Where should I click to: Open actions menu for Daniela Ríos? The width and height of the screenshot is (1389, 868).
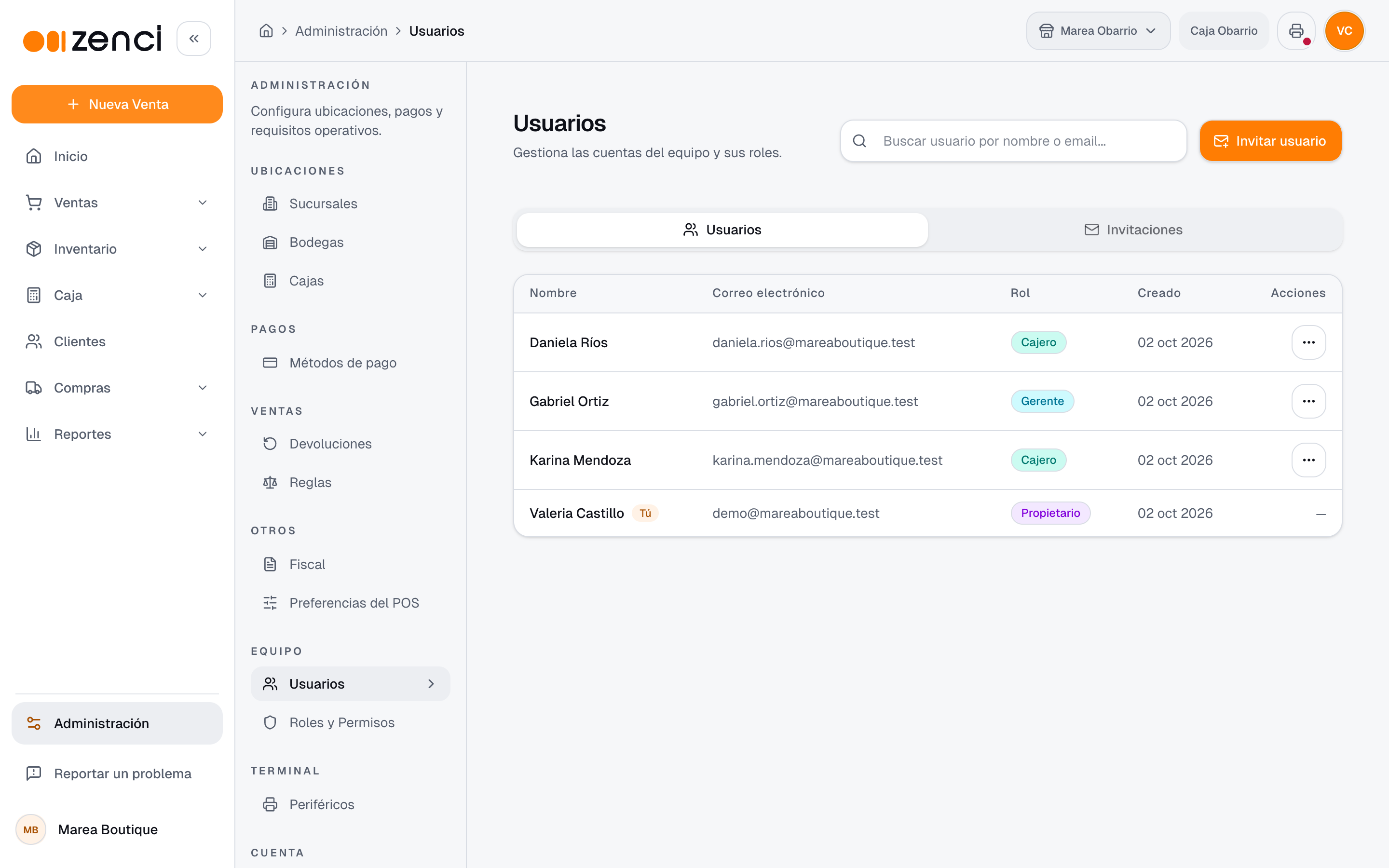[x=1308, y=342]
